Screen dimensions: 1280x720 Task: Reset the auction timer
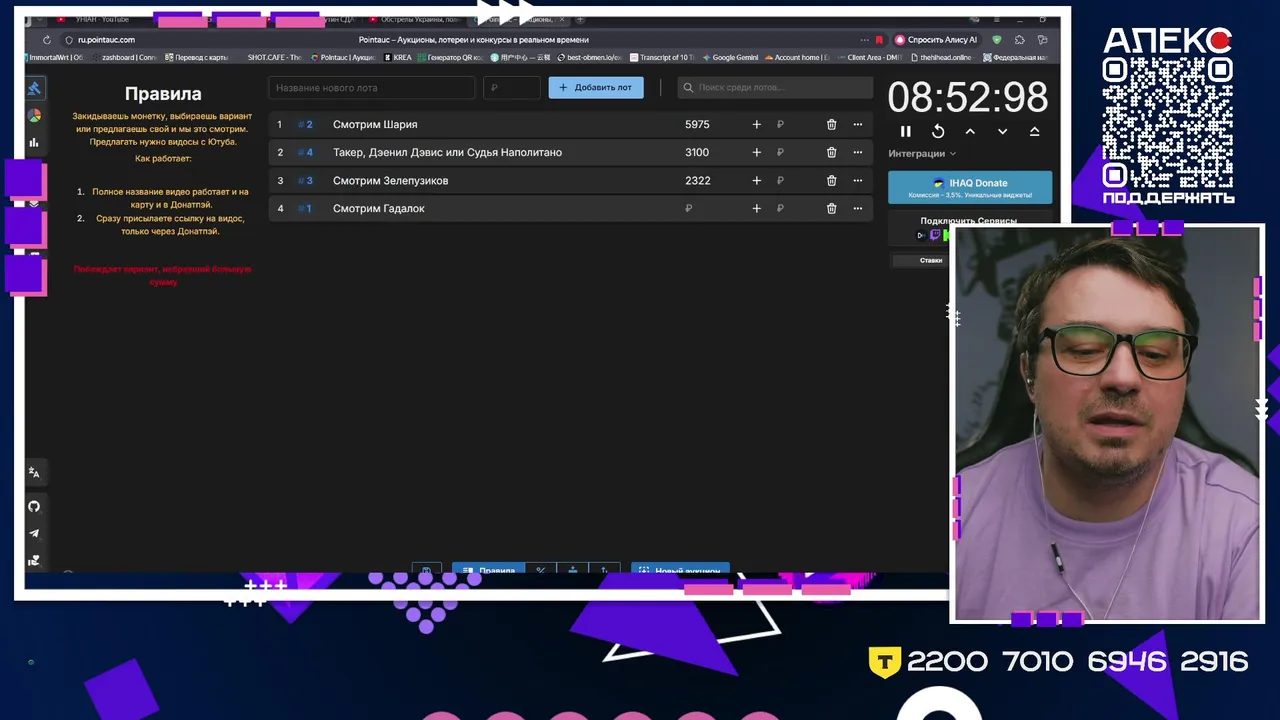click(x=938, y=131)
